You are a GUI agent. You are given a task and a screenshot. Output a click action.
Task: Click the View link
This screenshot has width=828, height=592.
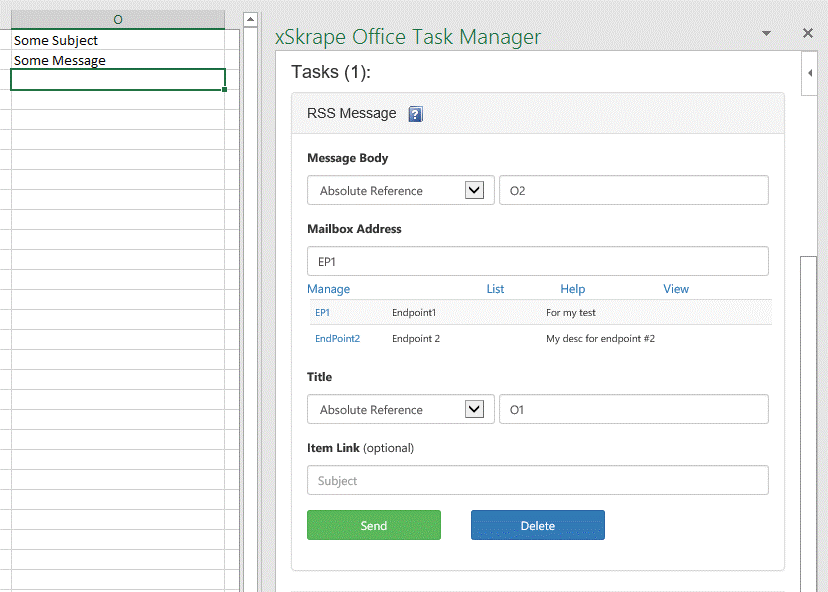tap(676, 289)
